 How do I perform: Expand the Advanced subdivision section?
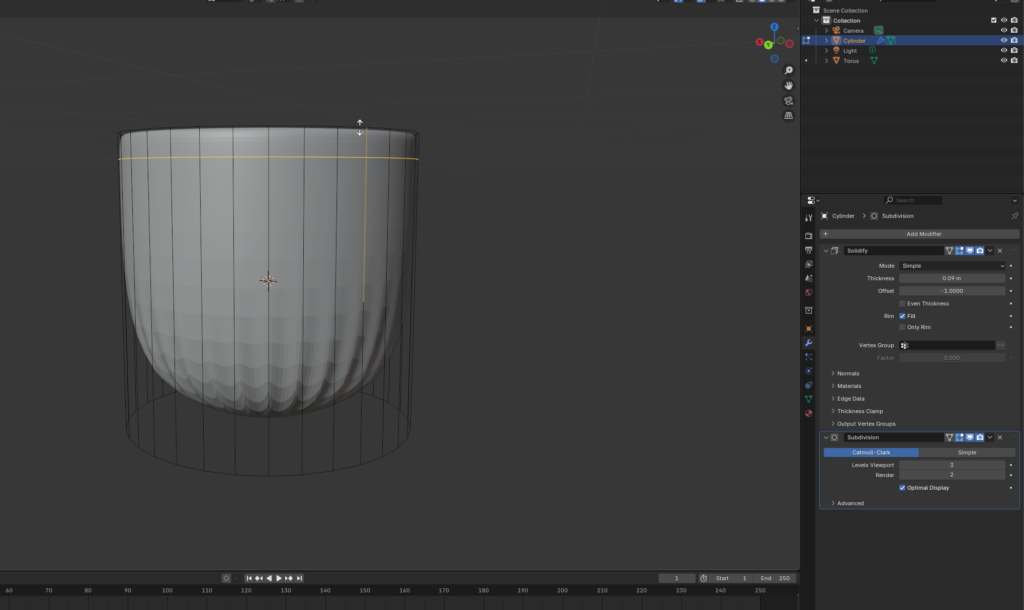[850, 503]
